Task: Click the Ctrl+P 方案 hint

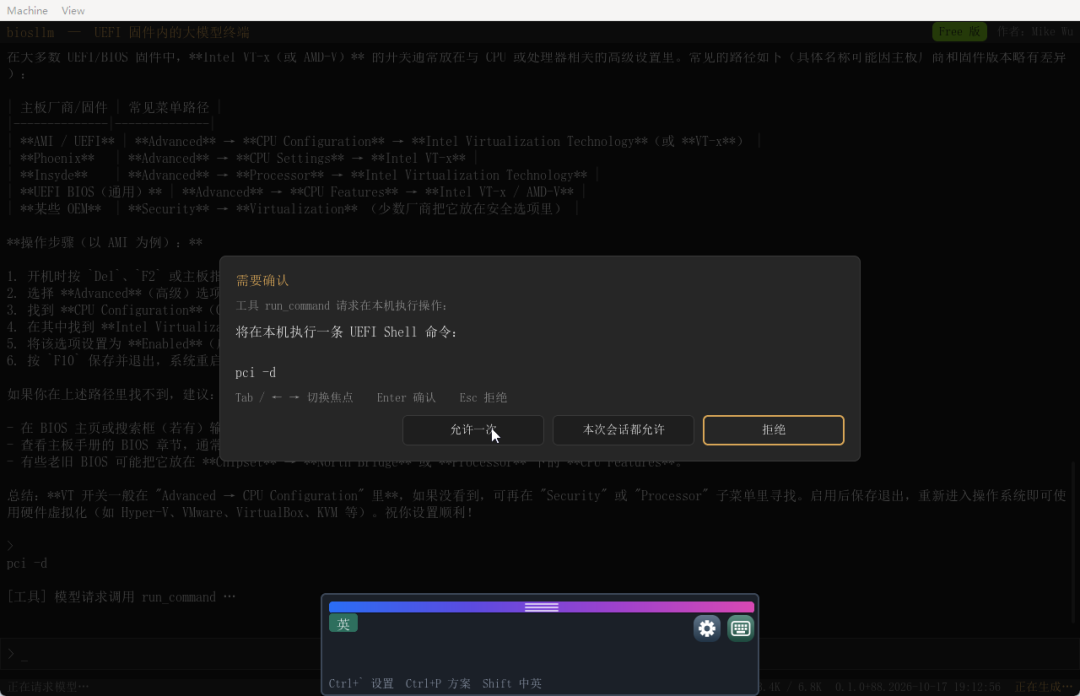Action: [x=438, y=684]
